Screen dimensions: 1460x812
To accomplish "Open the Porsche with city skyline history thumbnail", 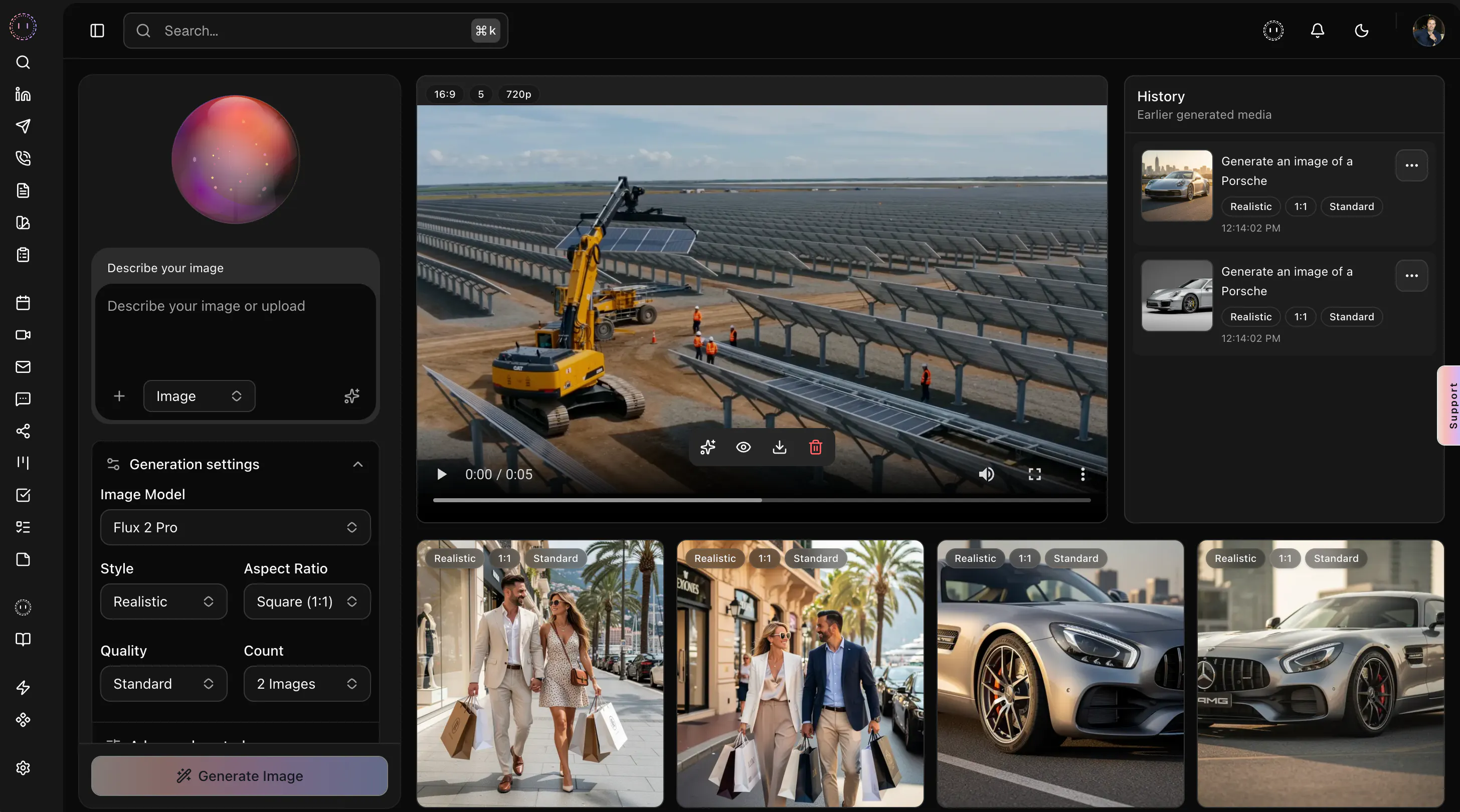I will tap(1177, 186).
